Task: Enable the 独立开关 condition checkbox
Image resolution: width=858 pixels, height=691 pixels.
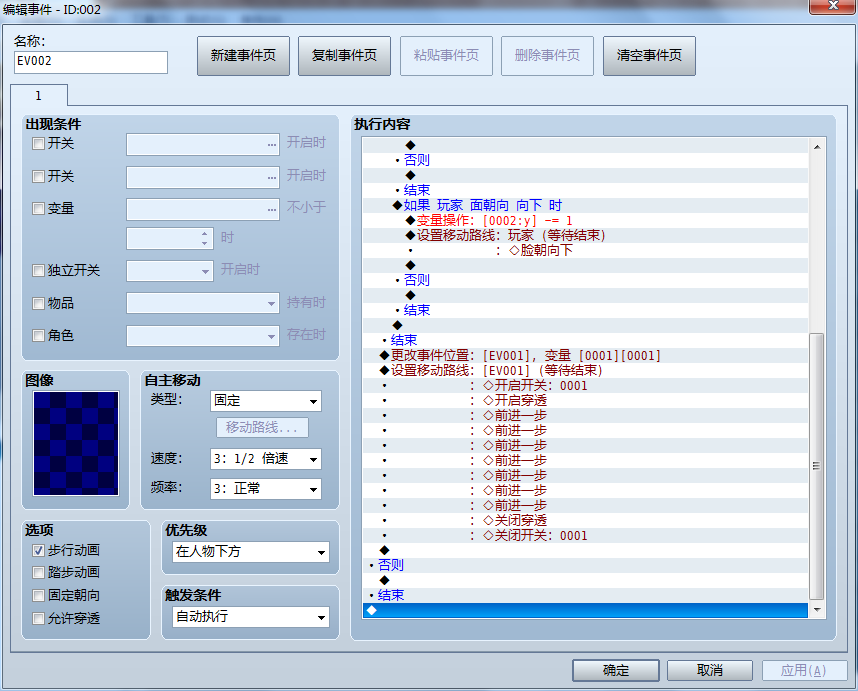Action: click(38, 270)
